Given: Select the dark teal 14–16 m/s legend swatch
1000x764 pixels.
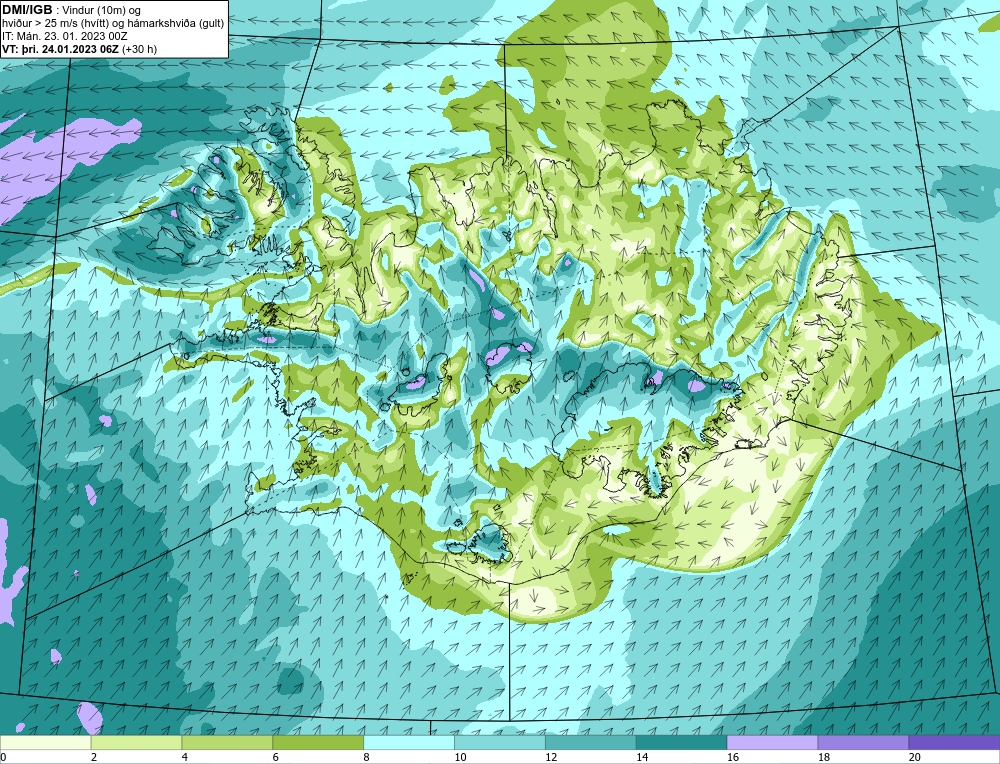Looking at the screenshot, I should click(x=681, y=743).
